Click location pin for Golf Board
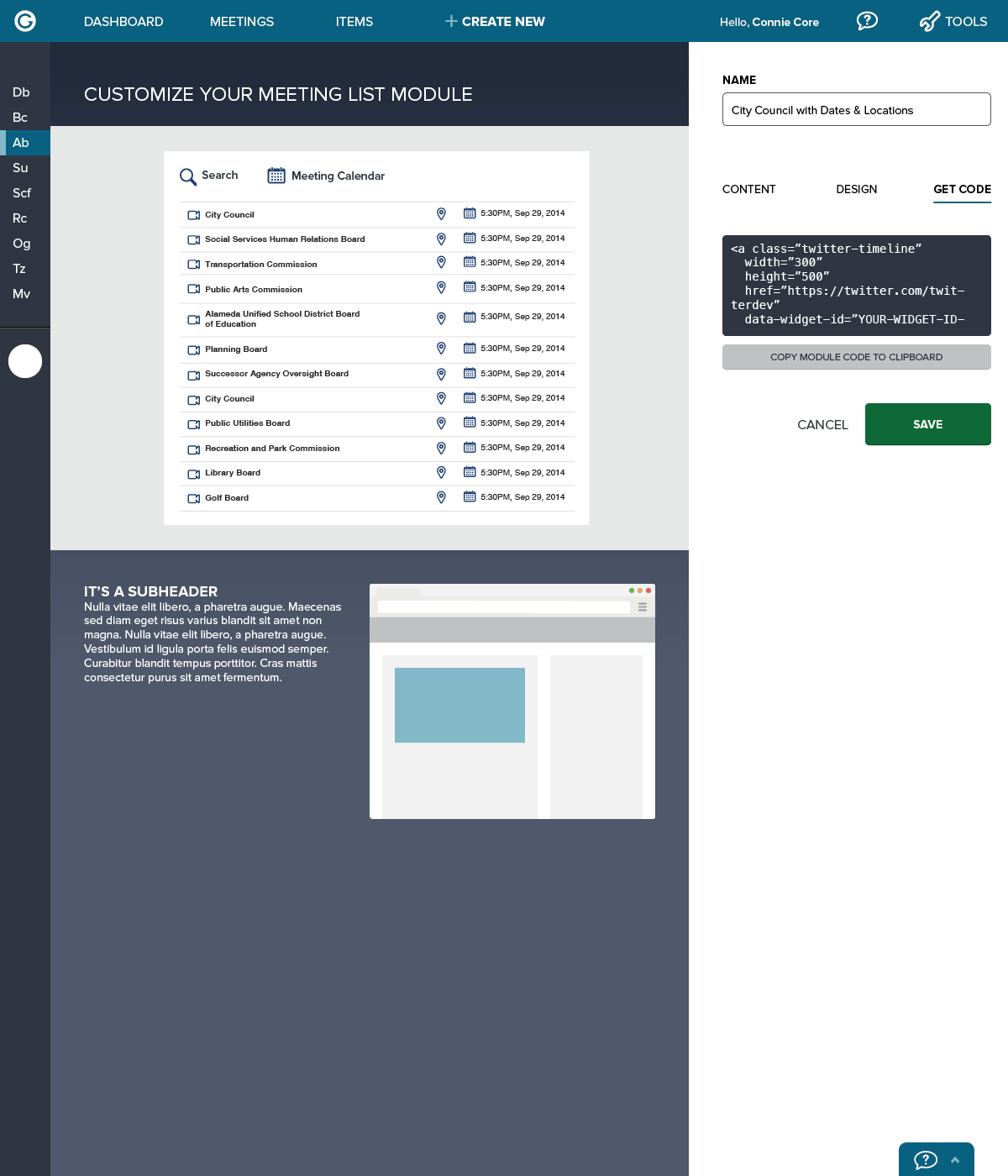This screenshot has width=1008, height=1176. (441, 497)
